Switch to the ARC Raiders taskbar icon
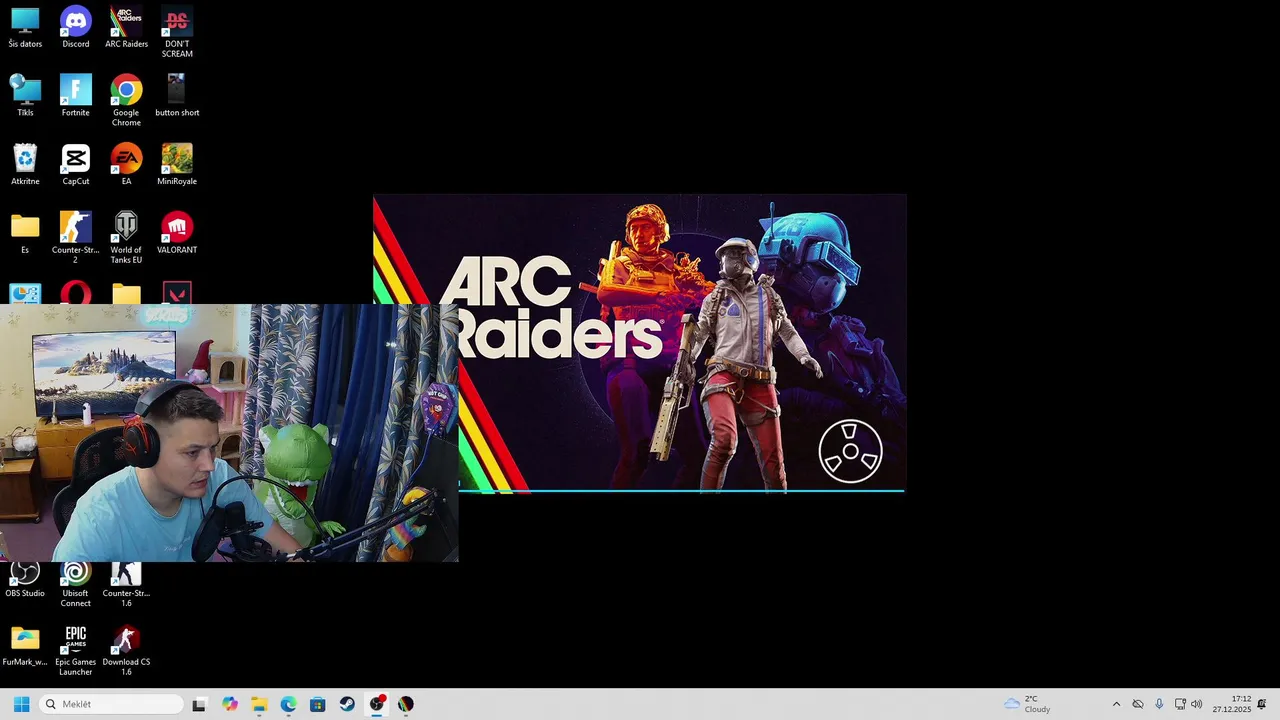The image size is (1280, 720). tap(406, 704)
